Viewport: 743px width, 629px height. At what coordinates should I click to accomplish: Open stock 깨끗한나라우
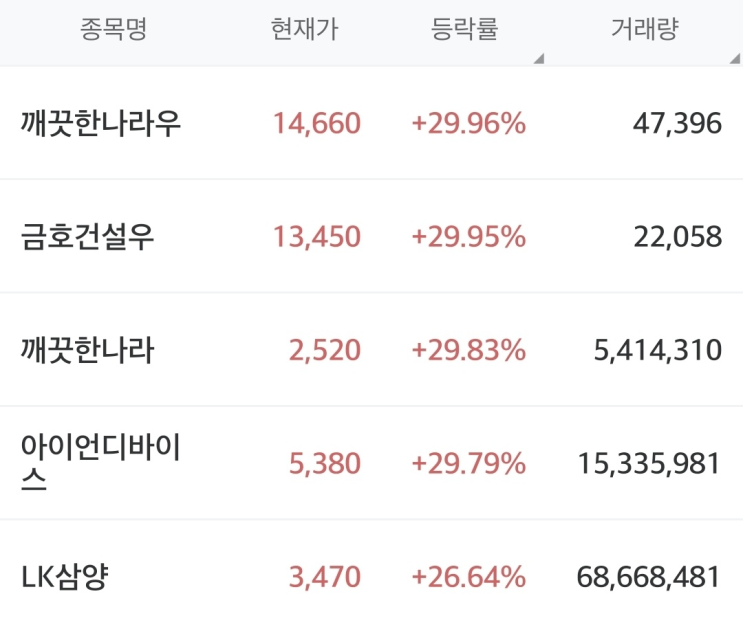pos(101,123)
